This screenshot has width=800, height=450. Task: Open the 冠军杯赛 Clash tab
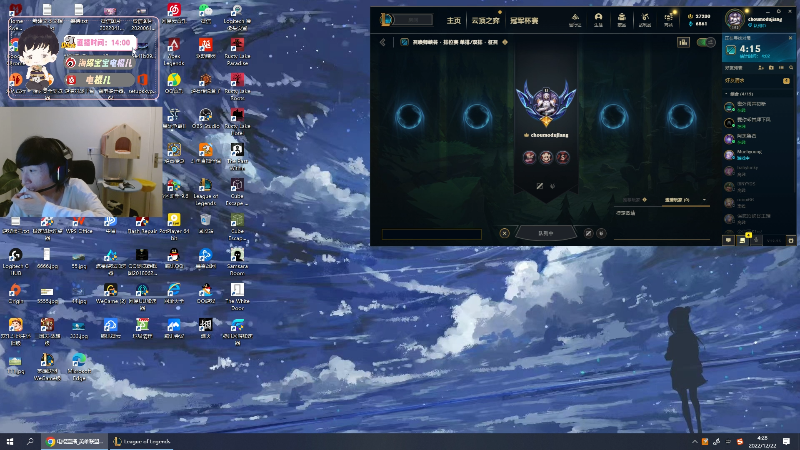pyautogui.click(x=524, y=20)
